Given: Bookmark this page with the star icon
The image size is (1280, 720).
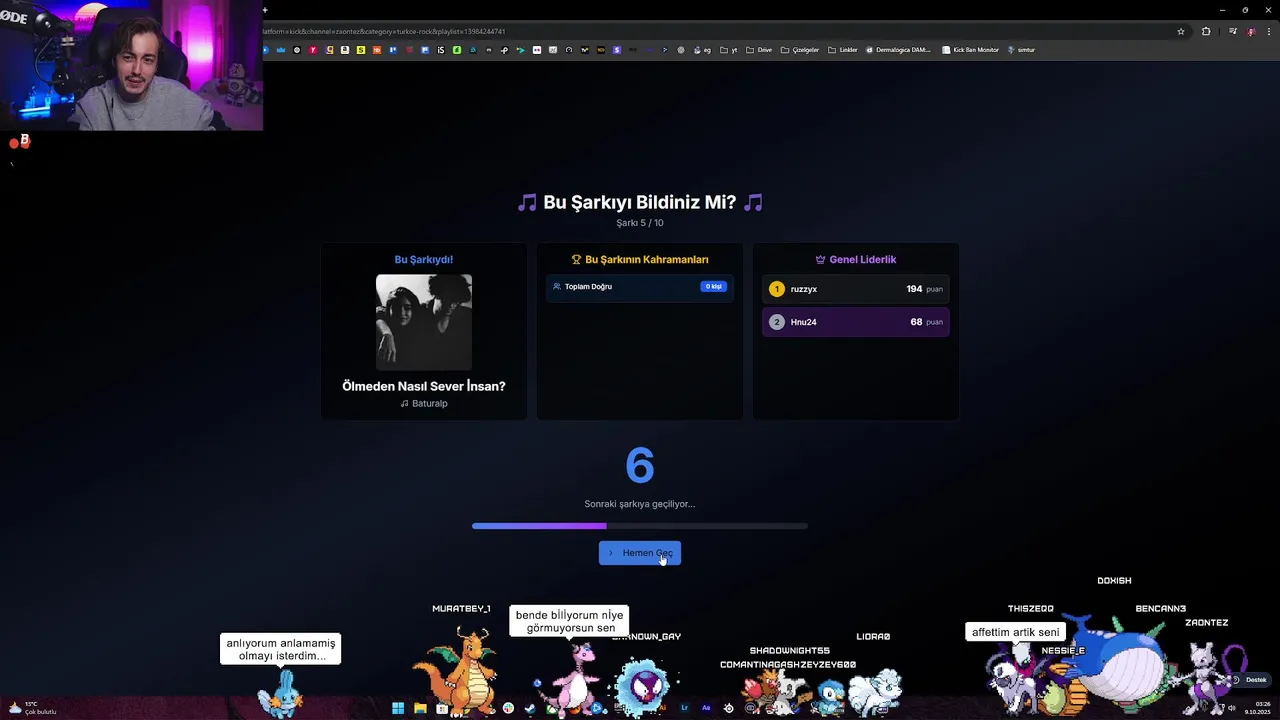Looking at the screenshot, I should point(1181,31).
